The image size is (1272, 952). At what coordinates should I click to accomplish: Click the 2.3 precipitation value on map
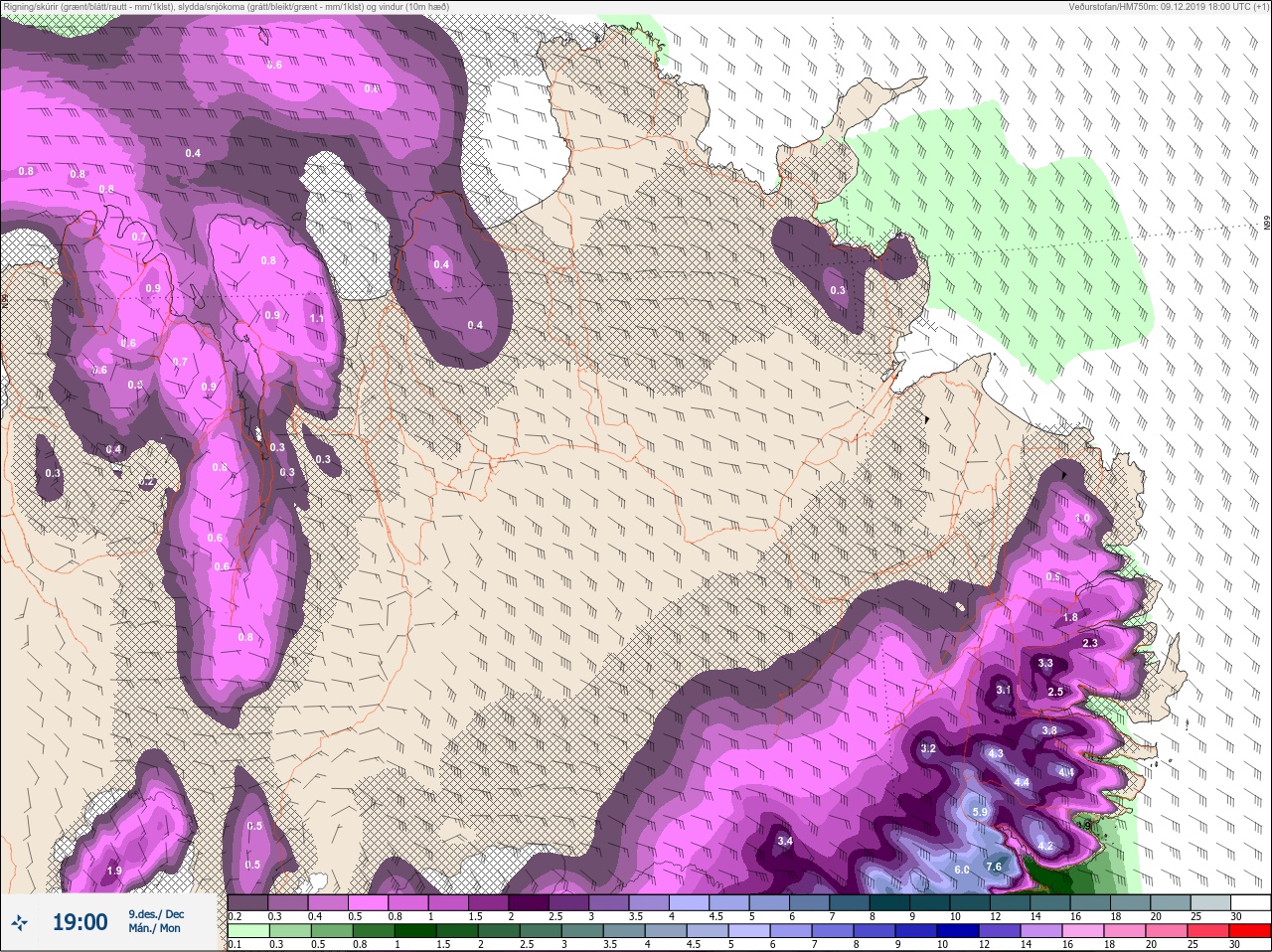coord(1090,643)
